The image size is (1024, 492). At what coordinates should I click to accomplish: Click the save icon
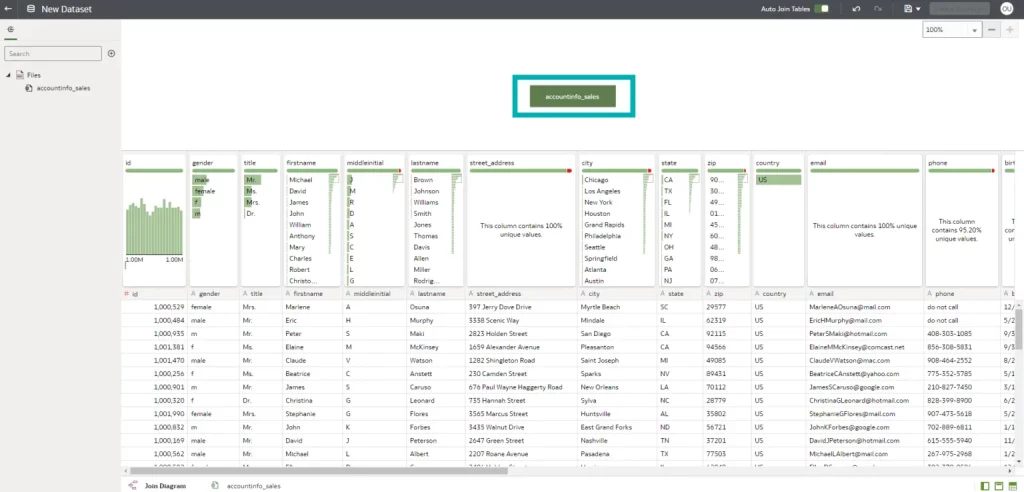click(x=906, y=9)
